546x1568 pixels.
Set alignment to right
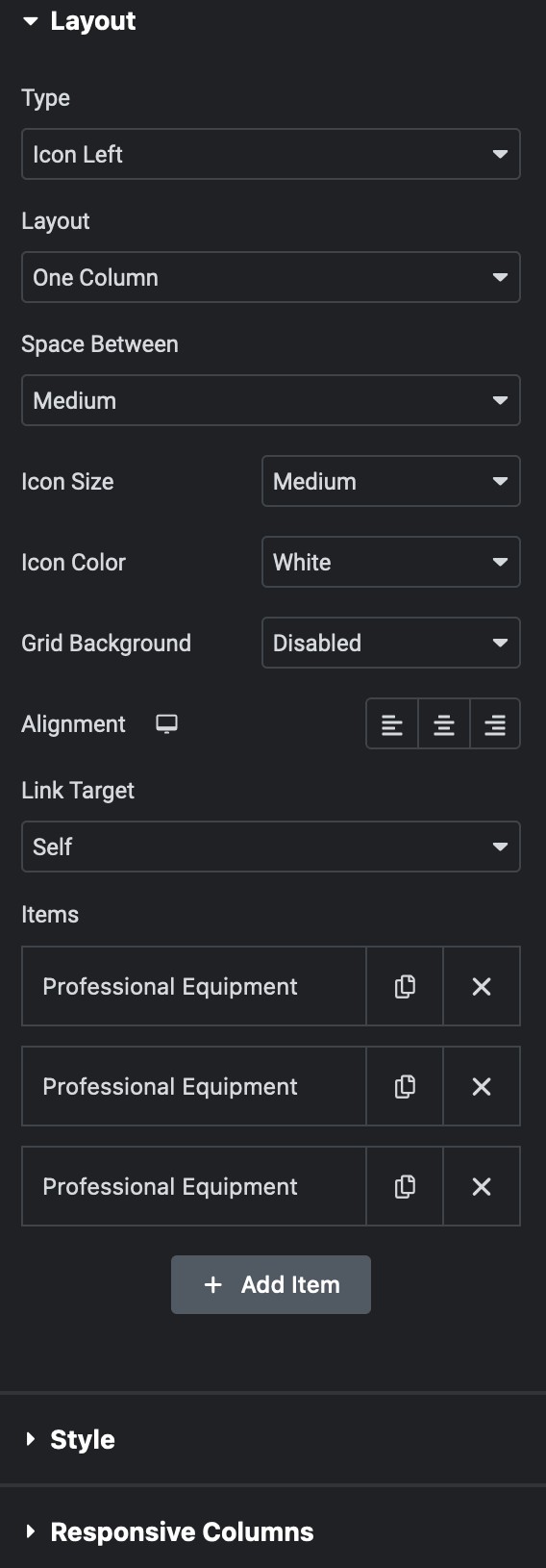pyautogui.click(x=495, y=723)
